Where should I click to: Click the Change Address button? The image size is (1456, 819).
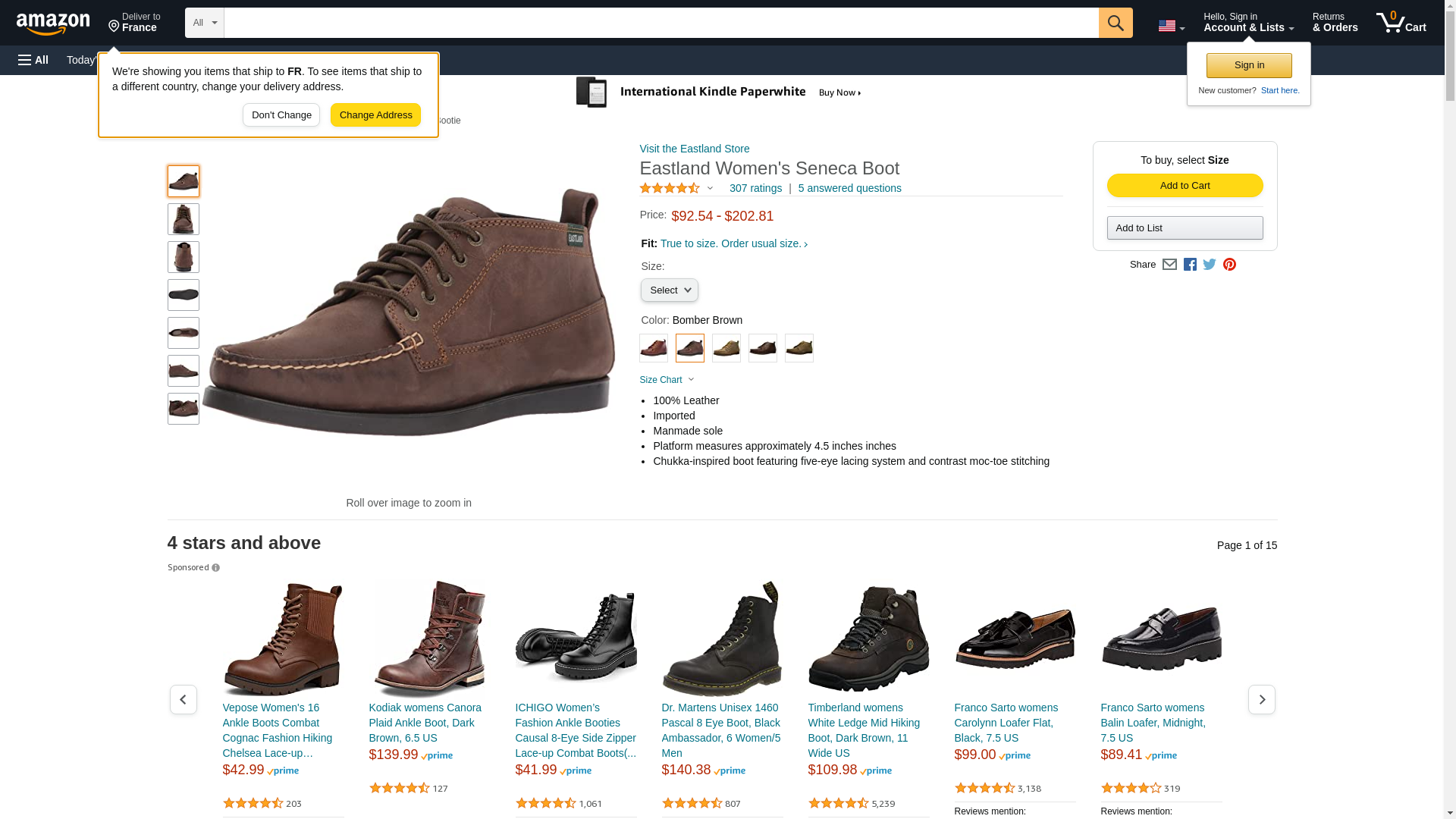[x=375, y=115]
